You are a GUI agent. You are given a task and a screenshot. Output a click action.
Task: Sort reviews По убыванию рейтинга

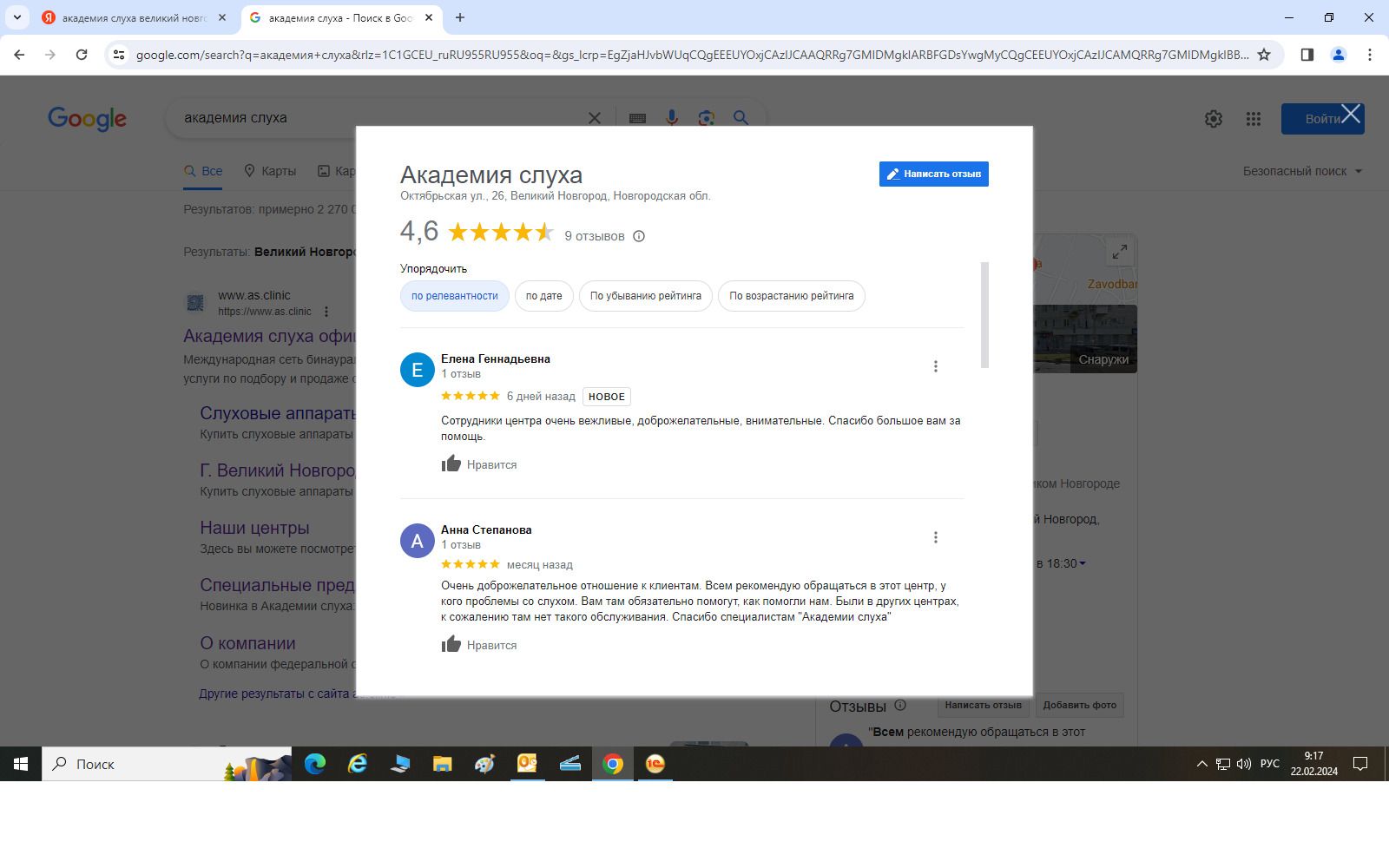click(x=645, y=296)
